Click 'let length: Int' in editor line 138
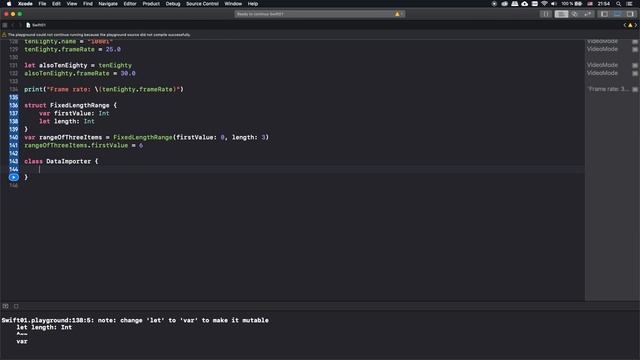Image resolution: width=640 pixels, height=360 pixels. (x=67, y=121)
